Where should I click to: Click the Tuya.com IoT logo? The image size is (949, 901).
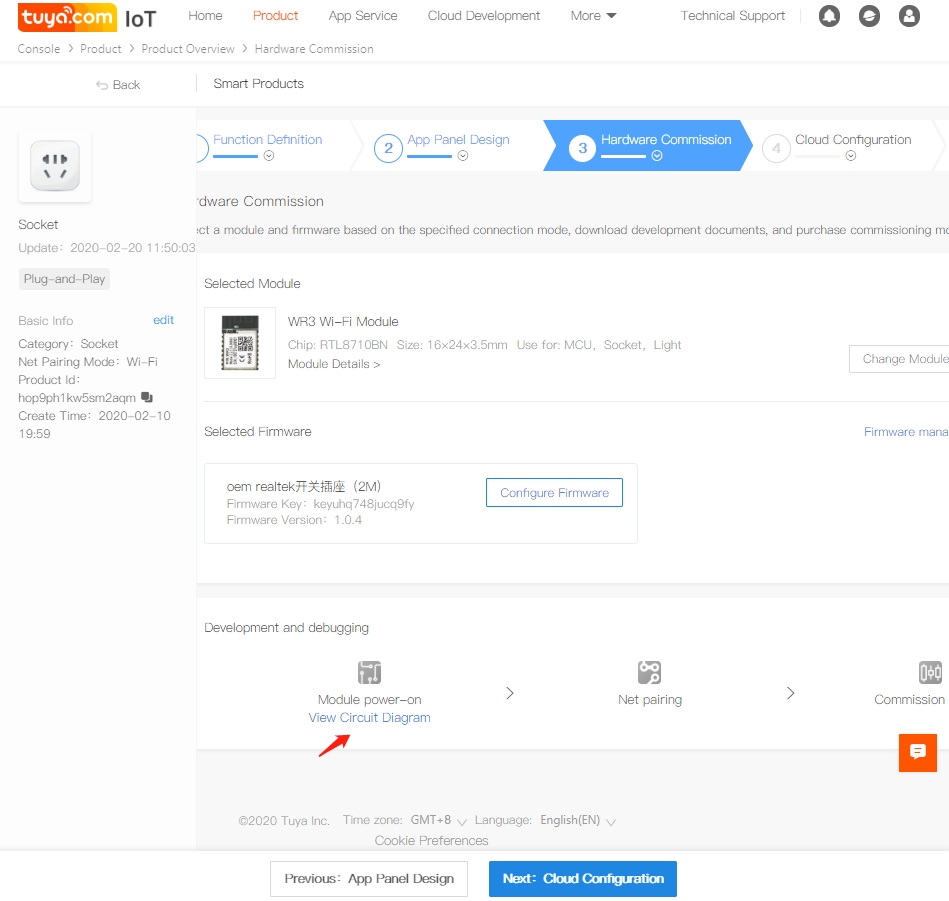87,17
